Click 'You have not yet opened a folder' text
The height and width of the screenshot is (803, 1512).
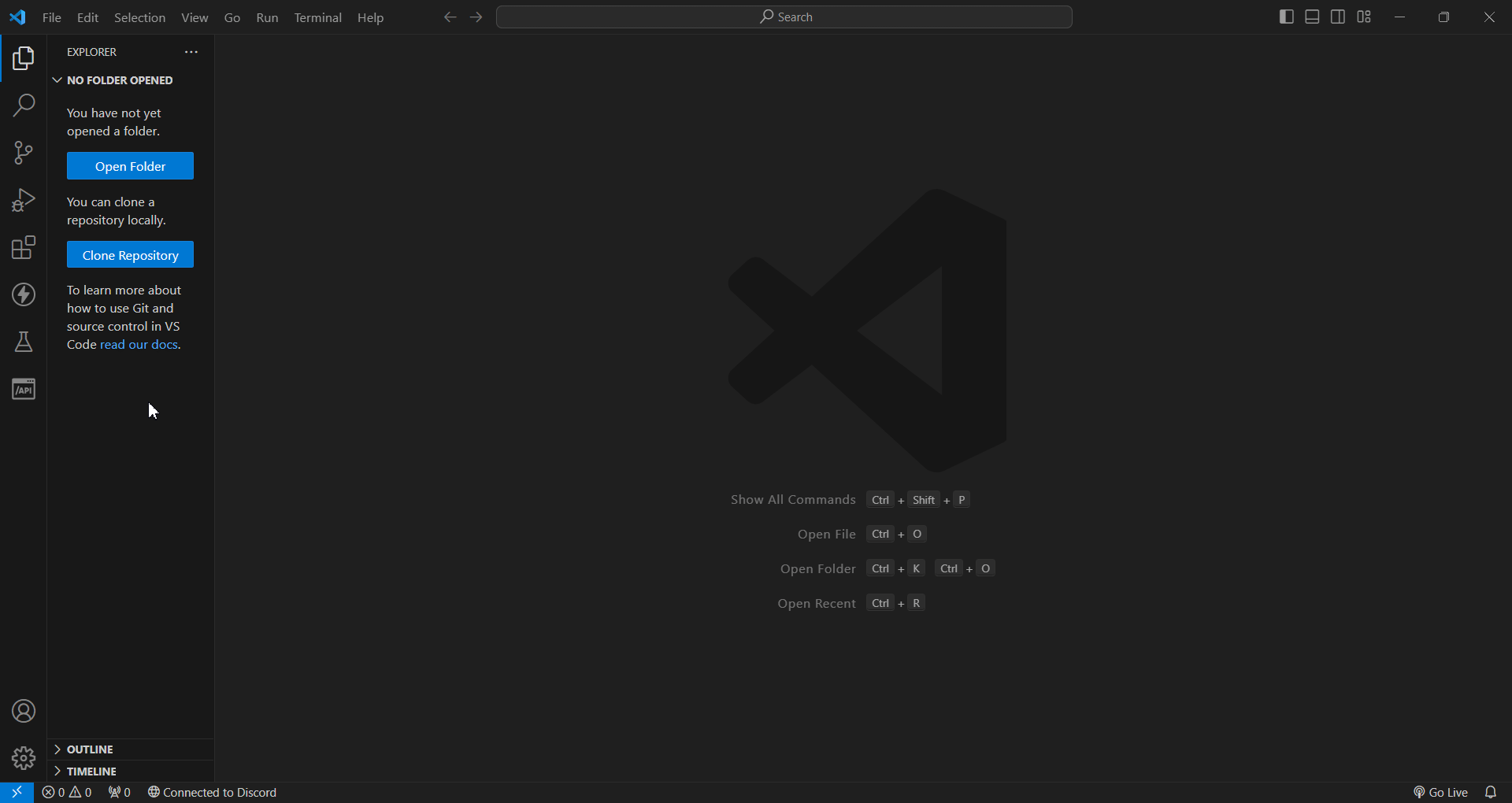pyautogui.click(x=114, y=122)
